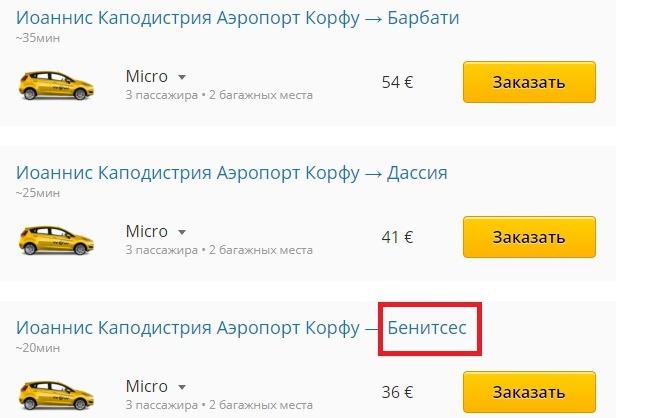Click passenger and luggage info under Дассия Micro
The height and width of the screenshot is (418, 649).
coord(219,250)
